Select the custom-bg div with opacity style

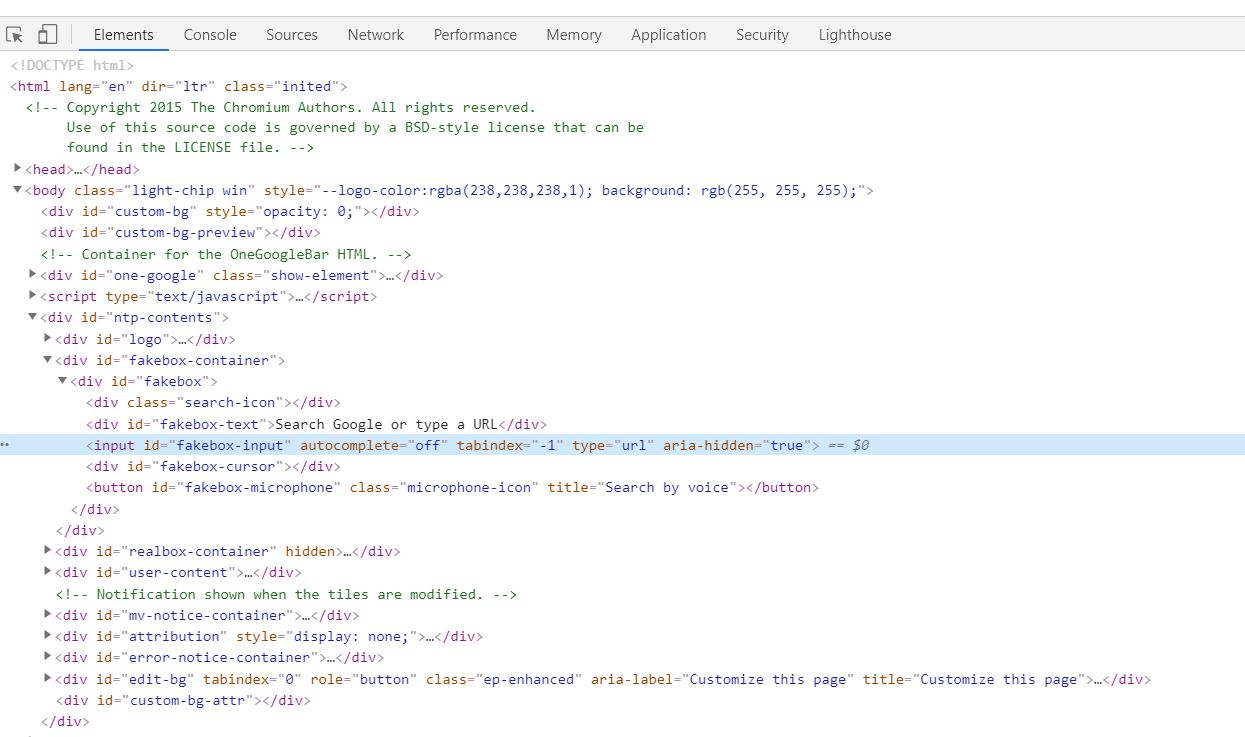click(230, 211)
